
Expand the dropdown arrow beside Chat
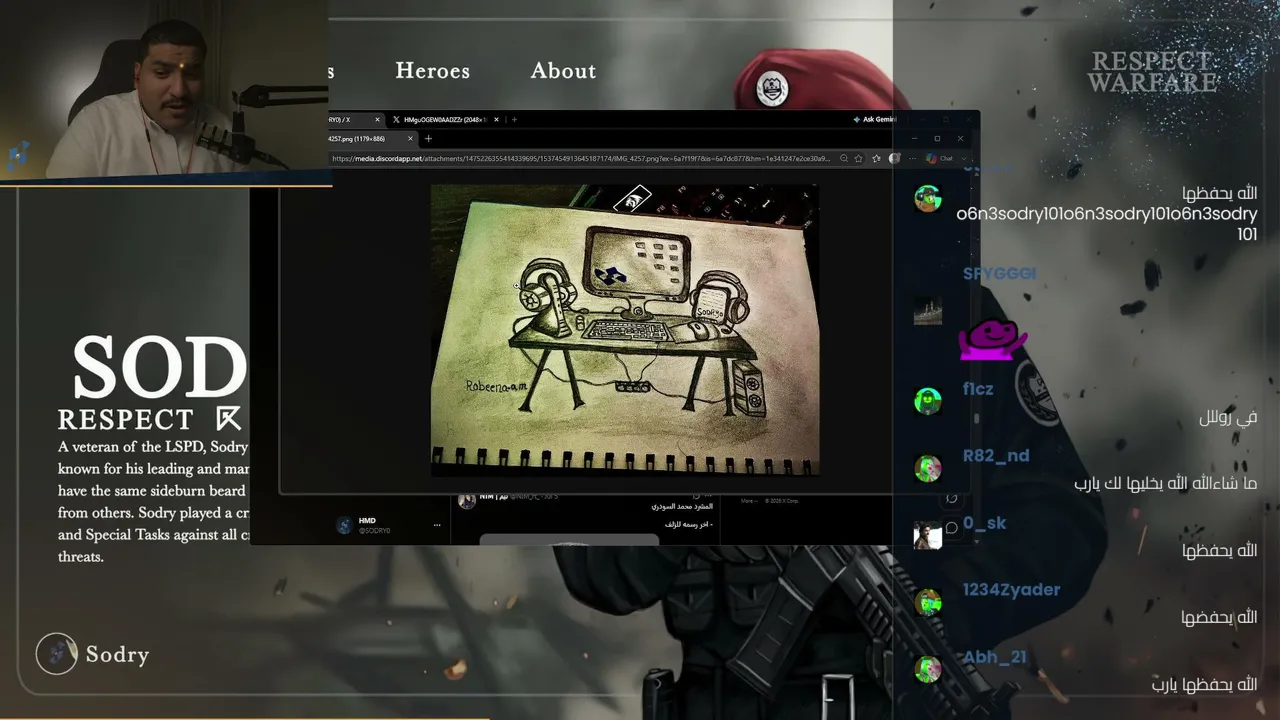coord(964,158)
